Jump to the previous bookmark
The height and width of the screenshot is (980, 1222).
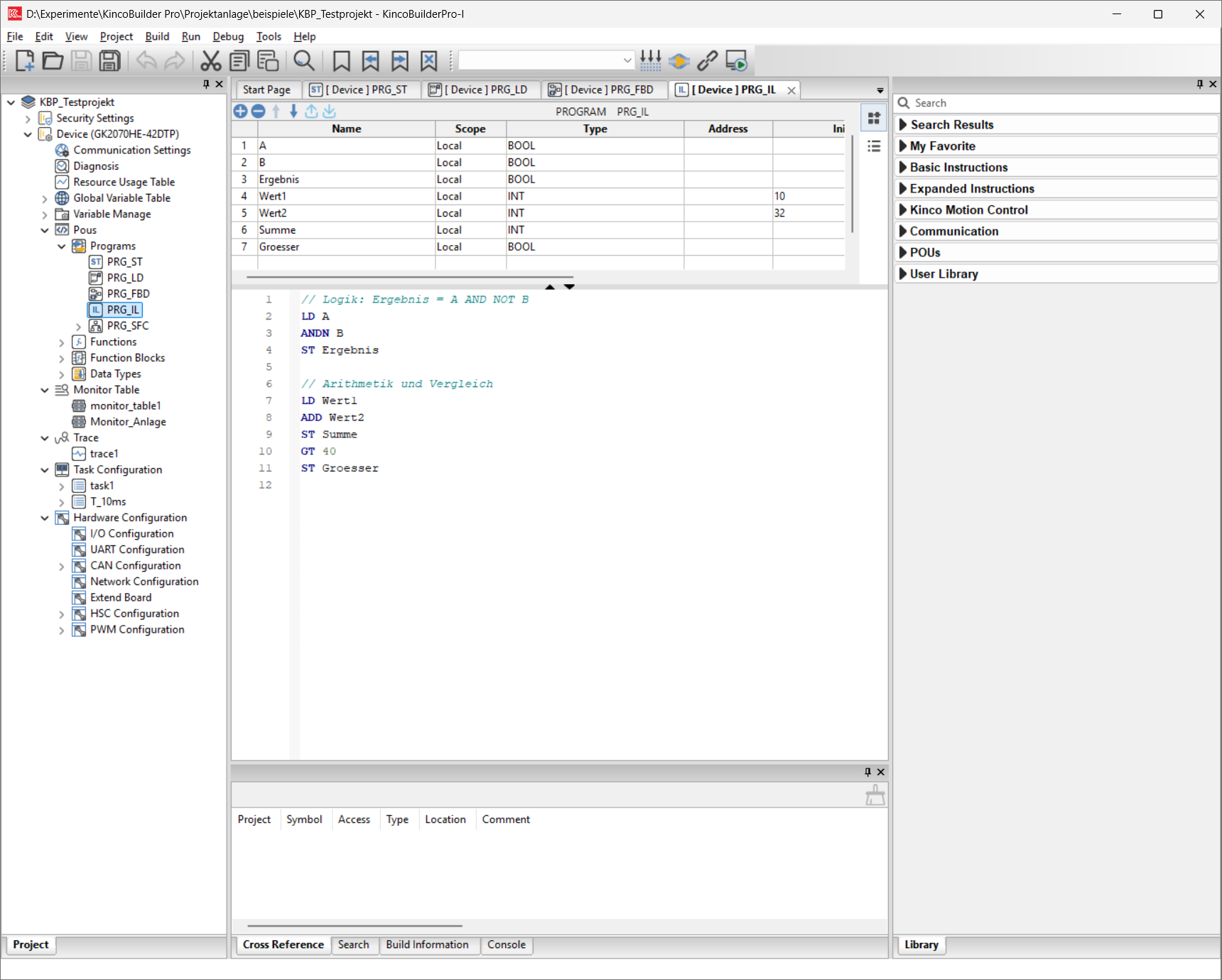click(371, 61)
